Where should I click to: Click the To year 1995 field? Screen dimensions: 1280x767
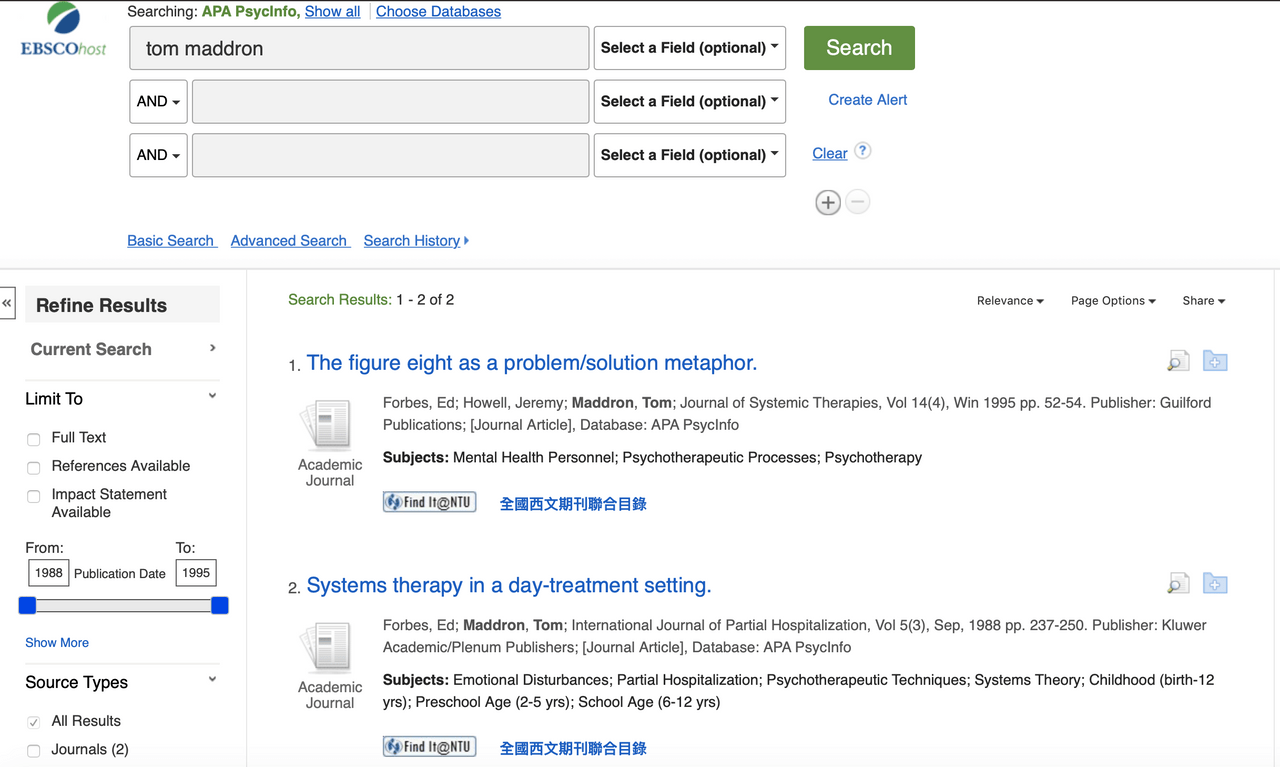pyautogui.click(x=196, y=573)
